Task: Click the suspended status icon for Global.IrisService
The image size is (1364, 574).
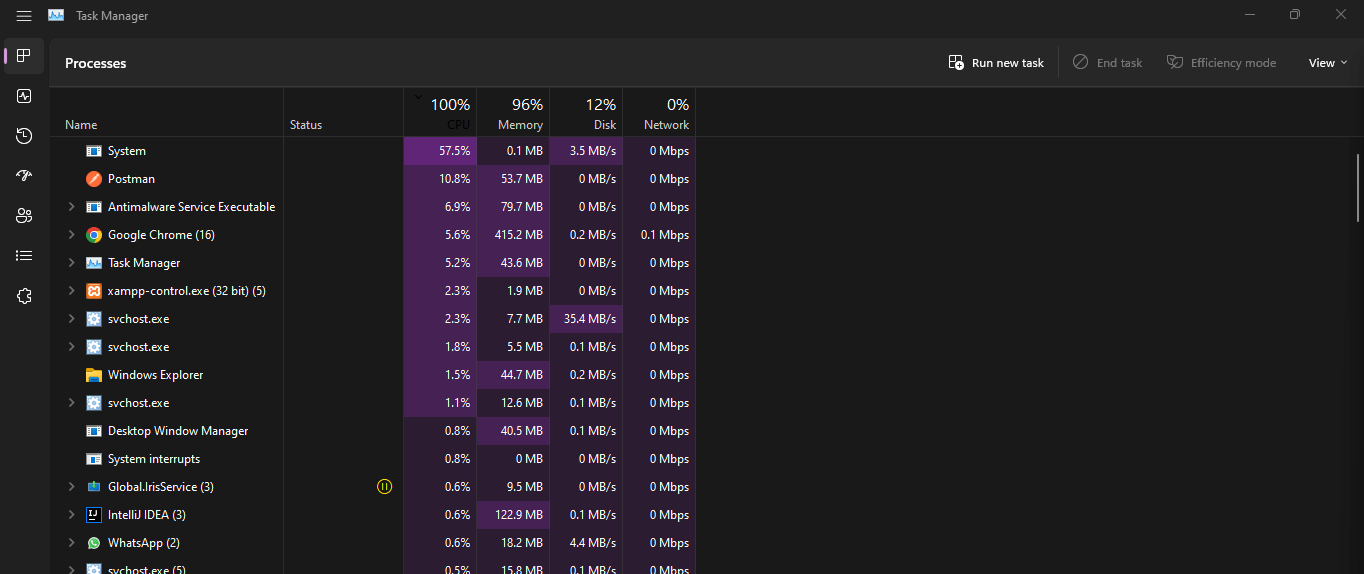Action: click(385, 487)
